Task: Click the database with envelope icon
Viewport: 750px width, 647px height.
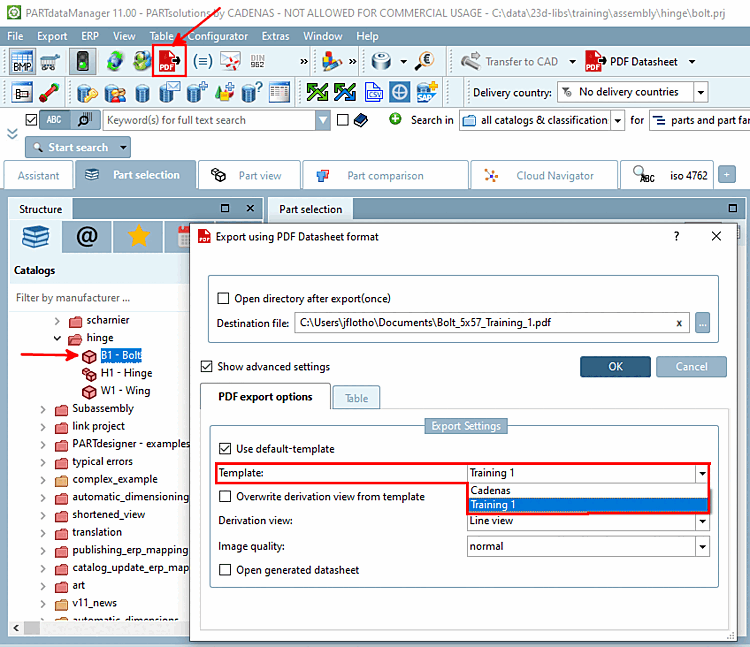Action: (169, 92)
